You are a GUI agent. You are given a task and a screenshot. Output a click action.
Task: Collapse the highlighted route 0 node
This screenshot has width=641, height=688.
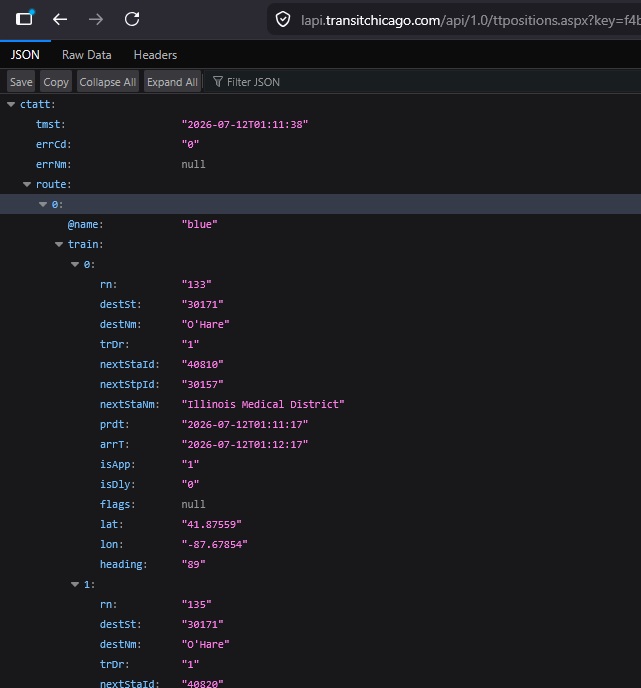pos(43,204)
